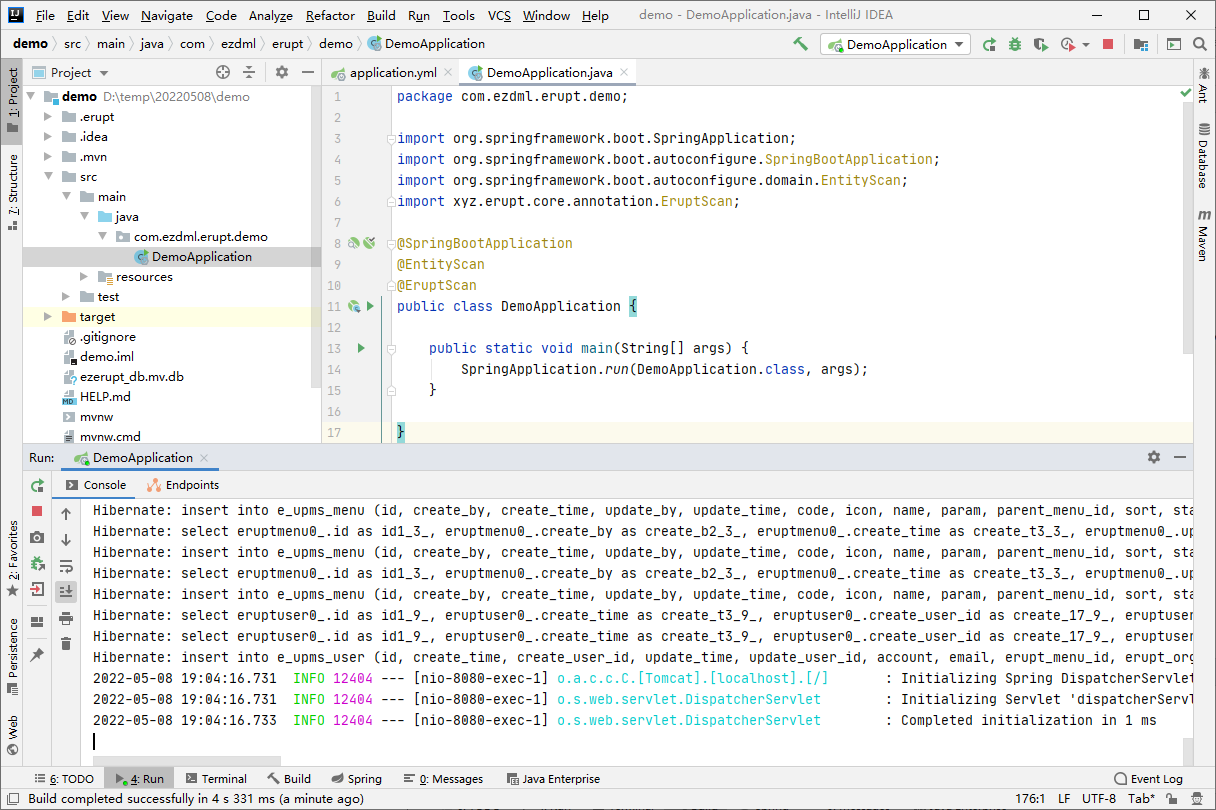Image resolution: width=1216 pixels, height=810 pixels.
Task: Click the LF line separator status item
Action: point(1064,799)
